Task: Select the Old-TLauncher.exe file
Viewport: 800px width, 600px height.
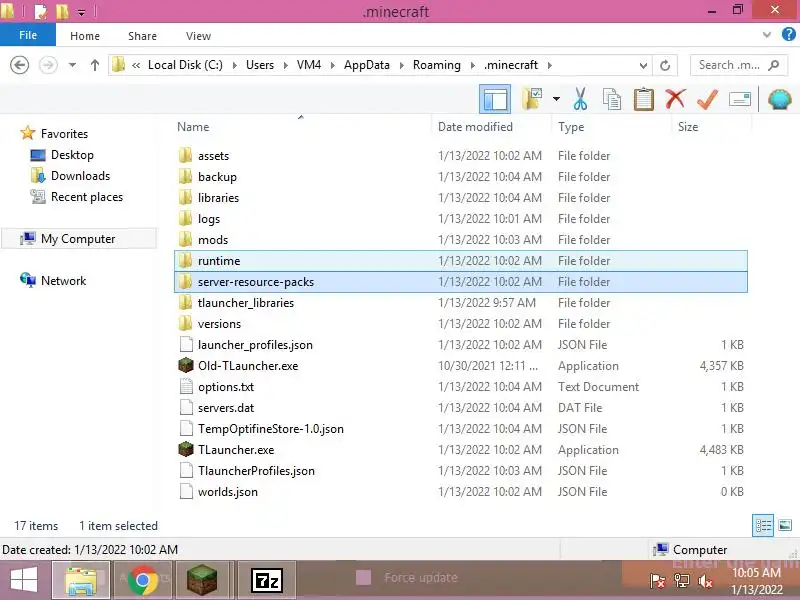Action: (x=461, y=366)
